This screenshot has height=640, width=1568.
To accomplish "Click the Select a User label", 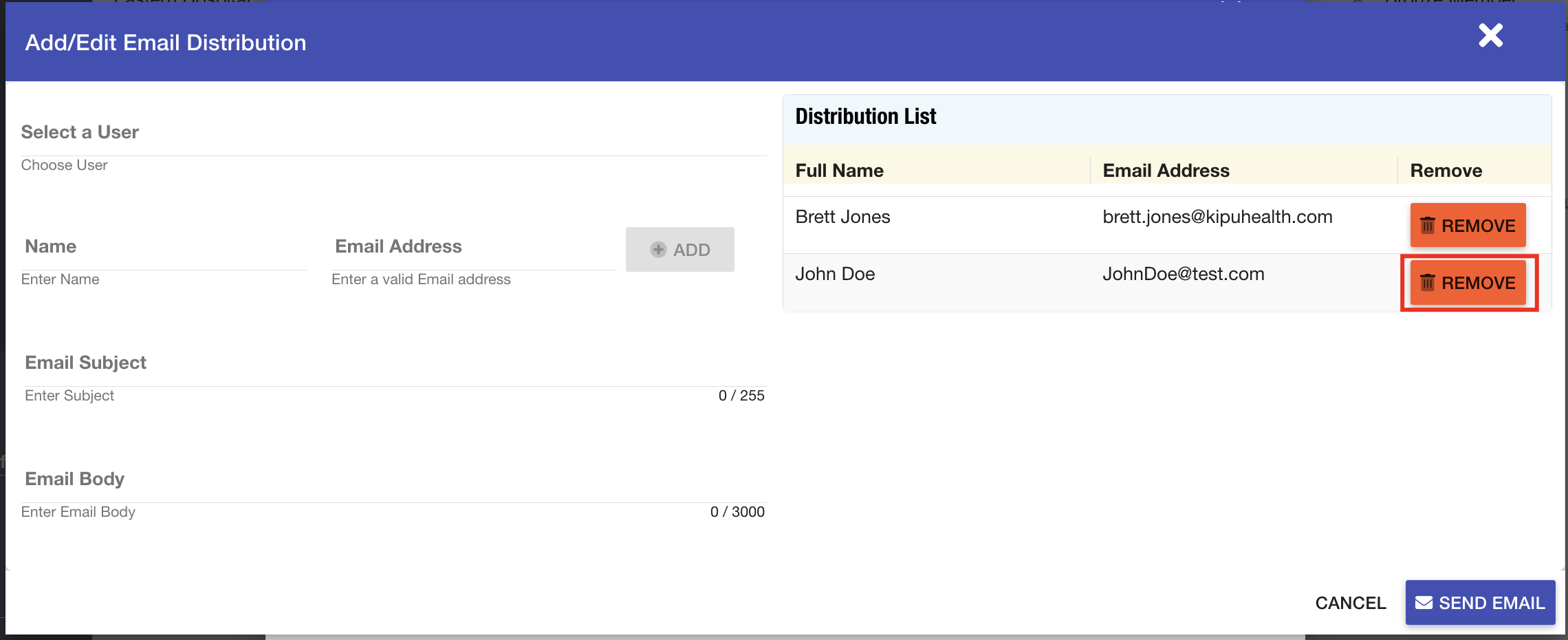I will (x=80, y=132).
